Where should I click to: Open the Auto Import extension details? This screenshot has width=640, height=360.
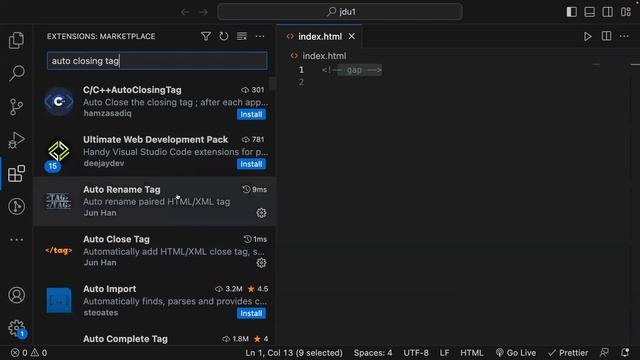[x=154, y=301]
